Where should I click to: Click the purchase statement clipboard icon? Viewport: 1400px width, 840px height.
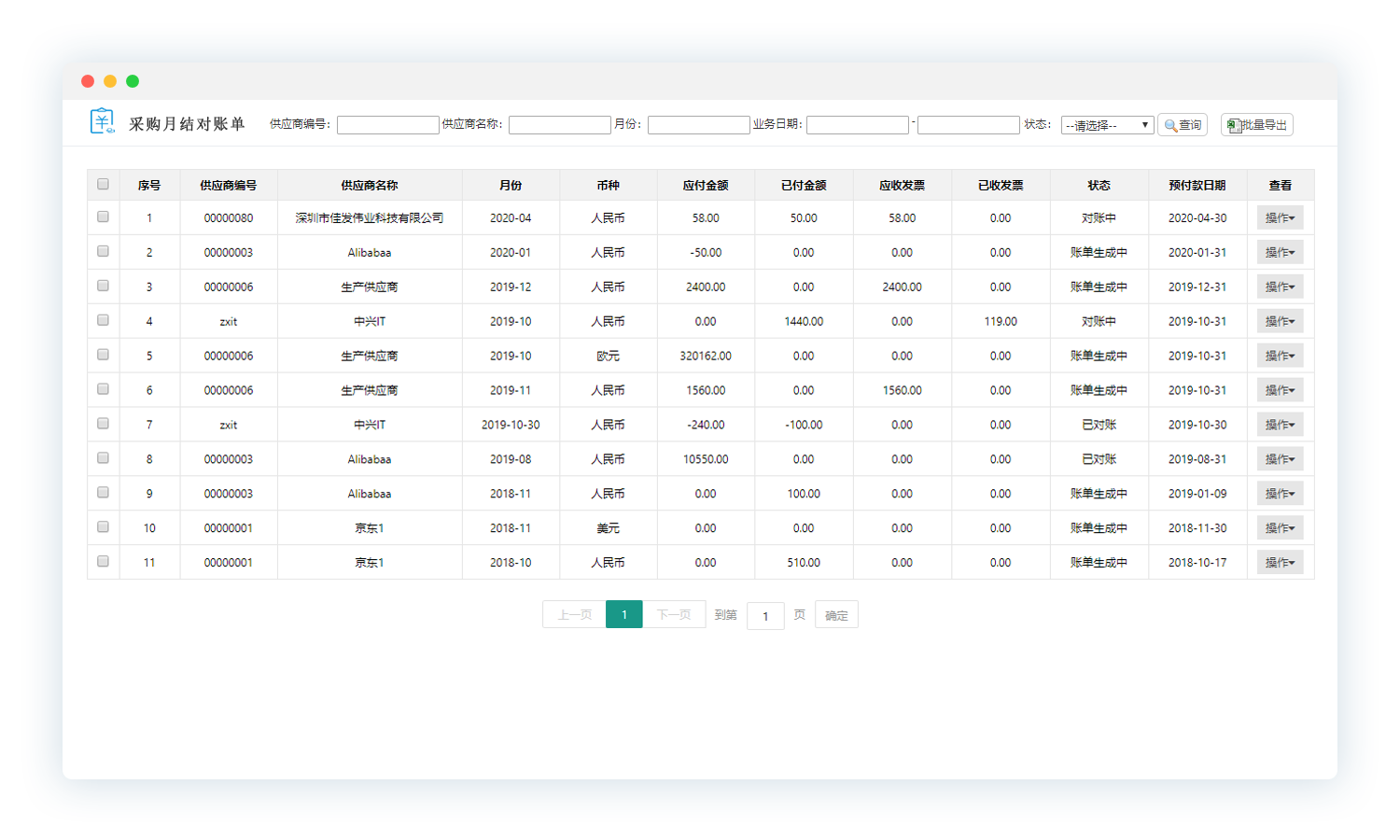tap(102, 122)
